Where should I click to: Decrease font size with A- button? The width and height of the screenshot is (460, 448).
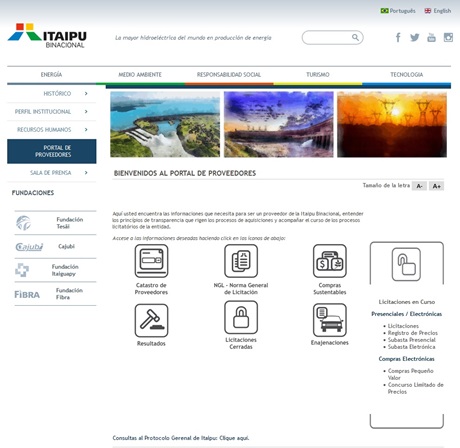point(419,186)
